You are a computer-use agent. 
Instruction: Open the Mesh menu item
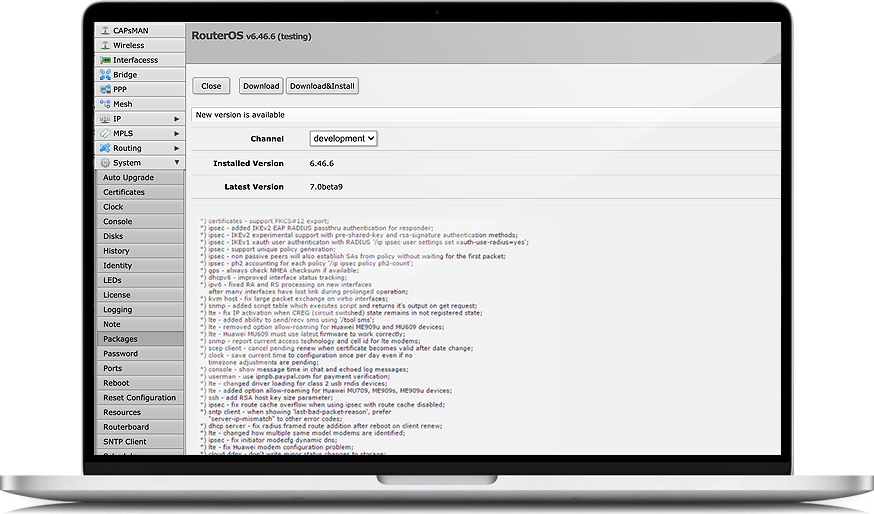point(140,104)
